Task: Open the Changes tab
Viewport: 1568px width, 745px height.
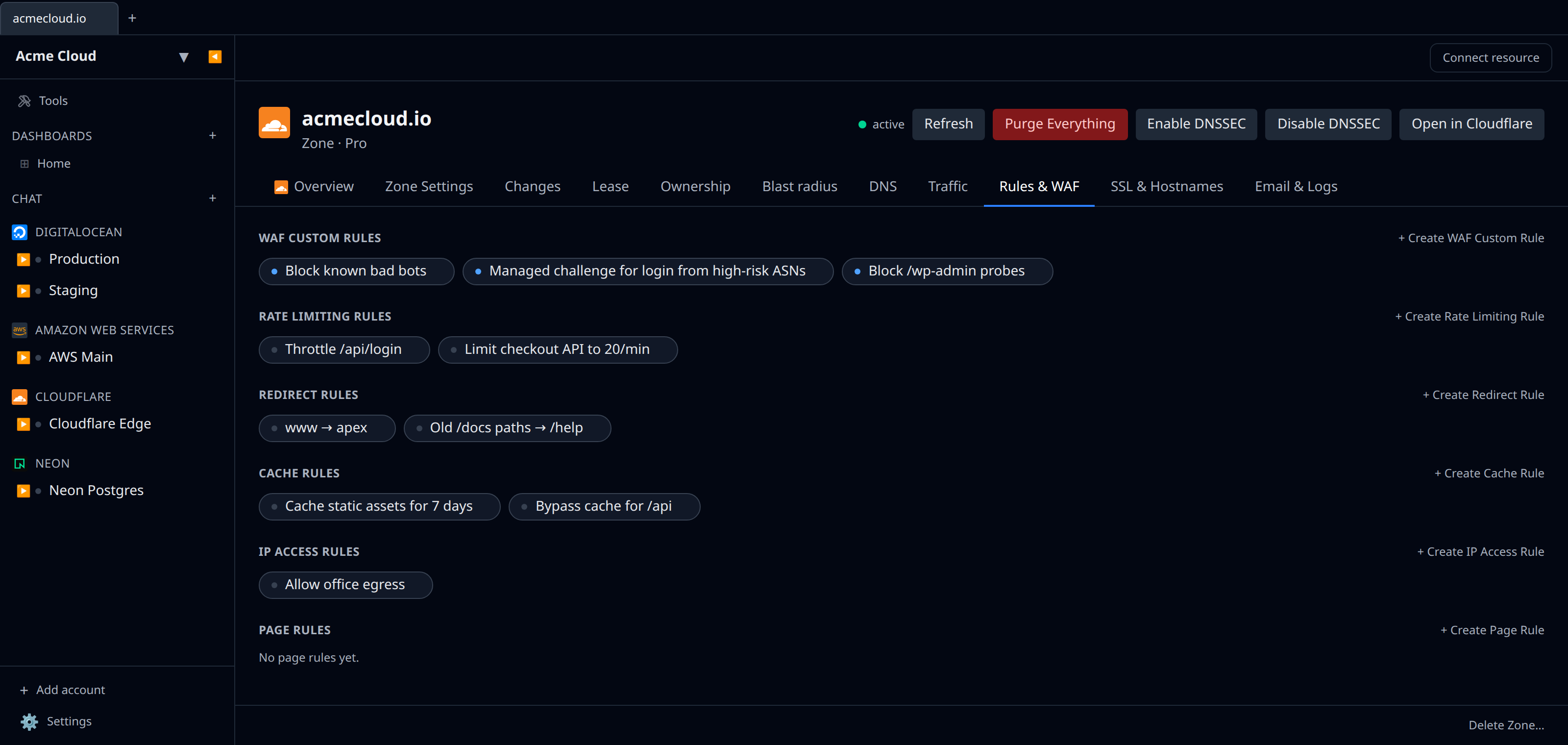Action: point(533,186)
